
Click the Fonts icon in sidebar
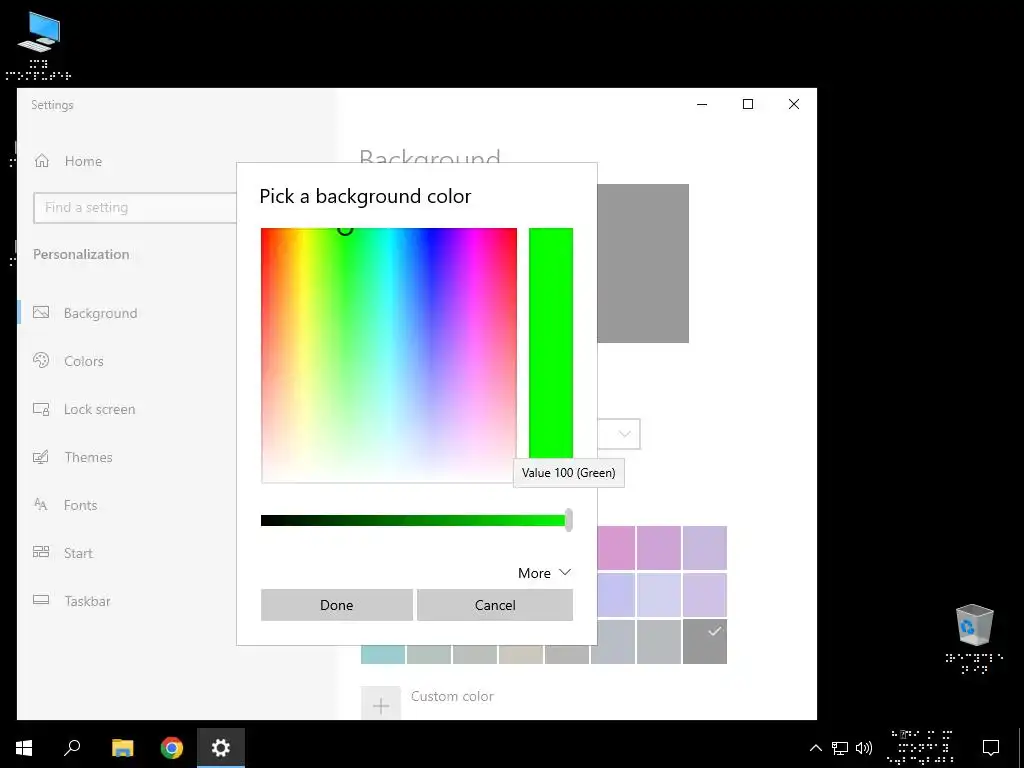click(x=40, y=504)
